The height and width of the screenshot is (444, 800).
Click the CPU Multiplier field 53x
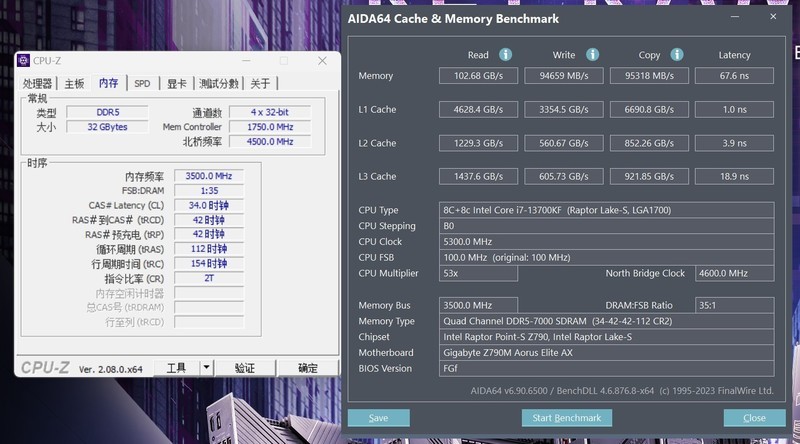479,273
